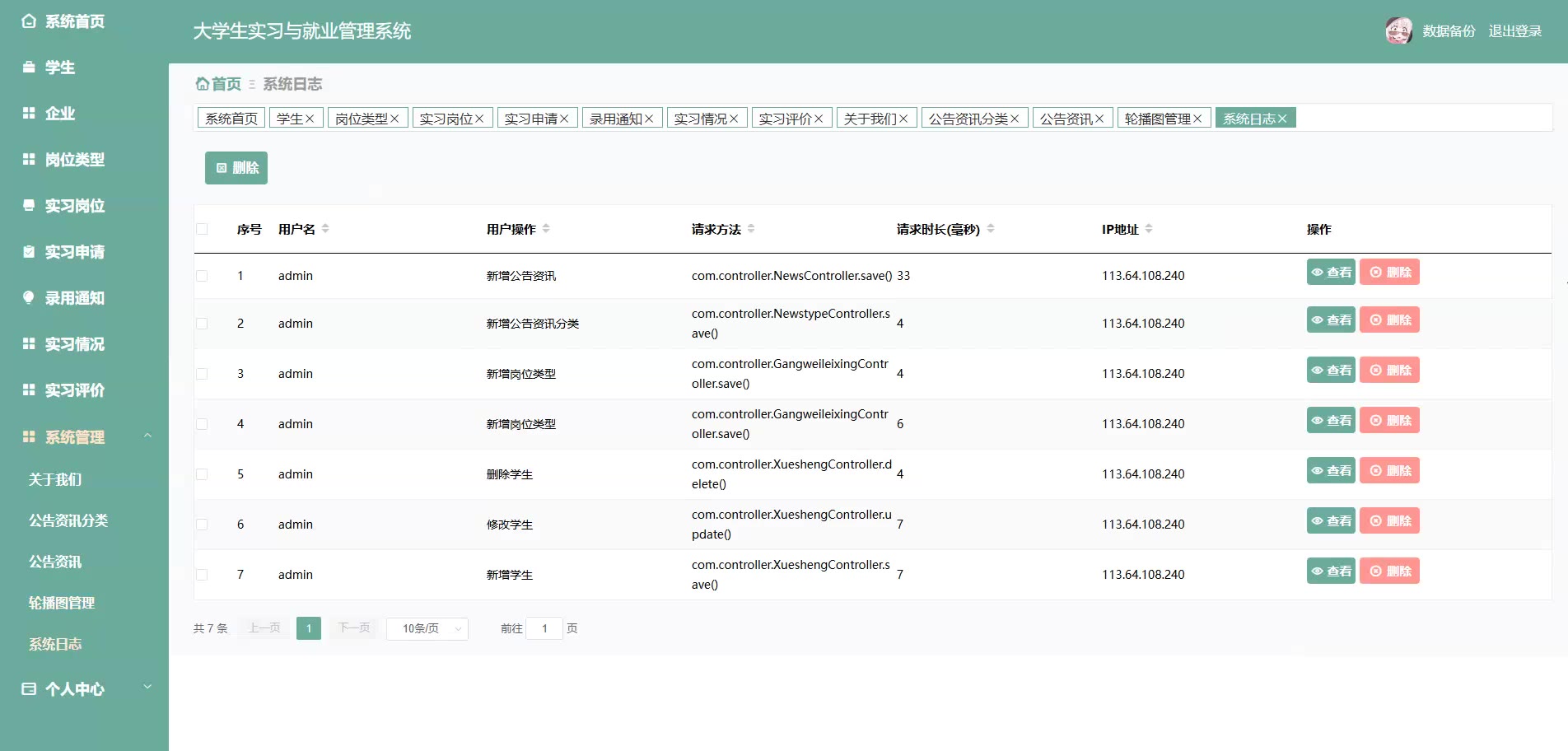This screenshot has width=1568, height=751.
Task: Sort by 请求时长(毫秒) column arrows
Action: coord(990,229)
